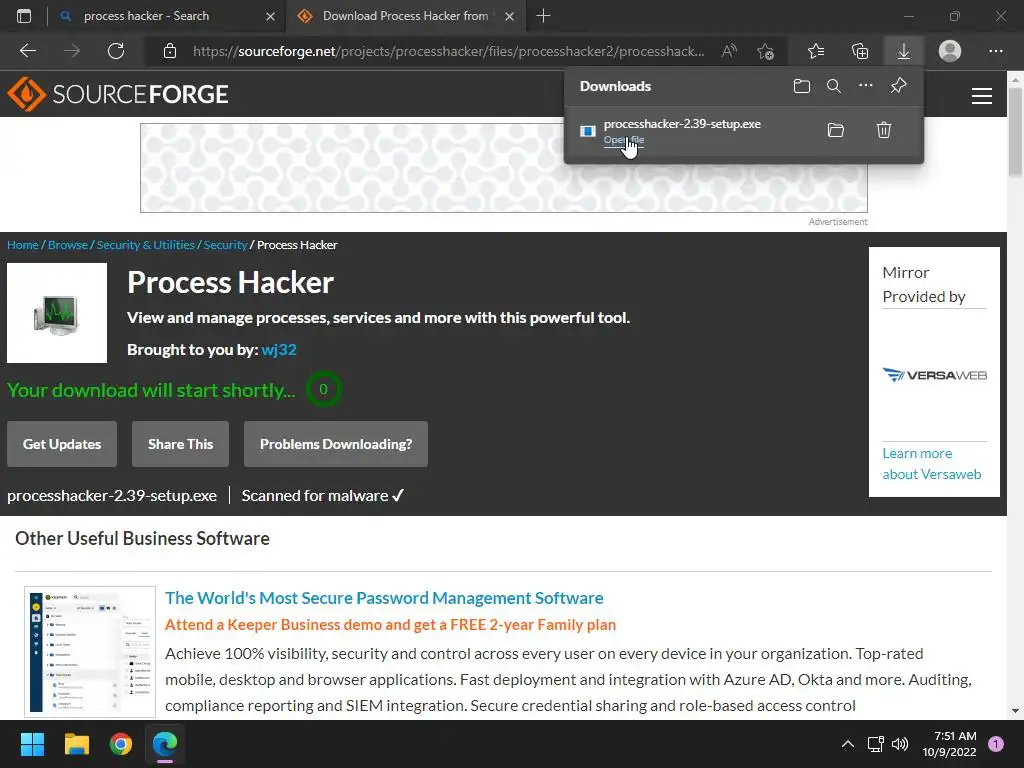Click Get Updates button
Viewport: 1024px width, 768px height.
(62, 444)
